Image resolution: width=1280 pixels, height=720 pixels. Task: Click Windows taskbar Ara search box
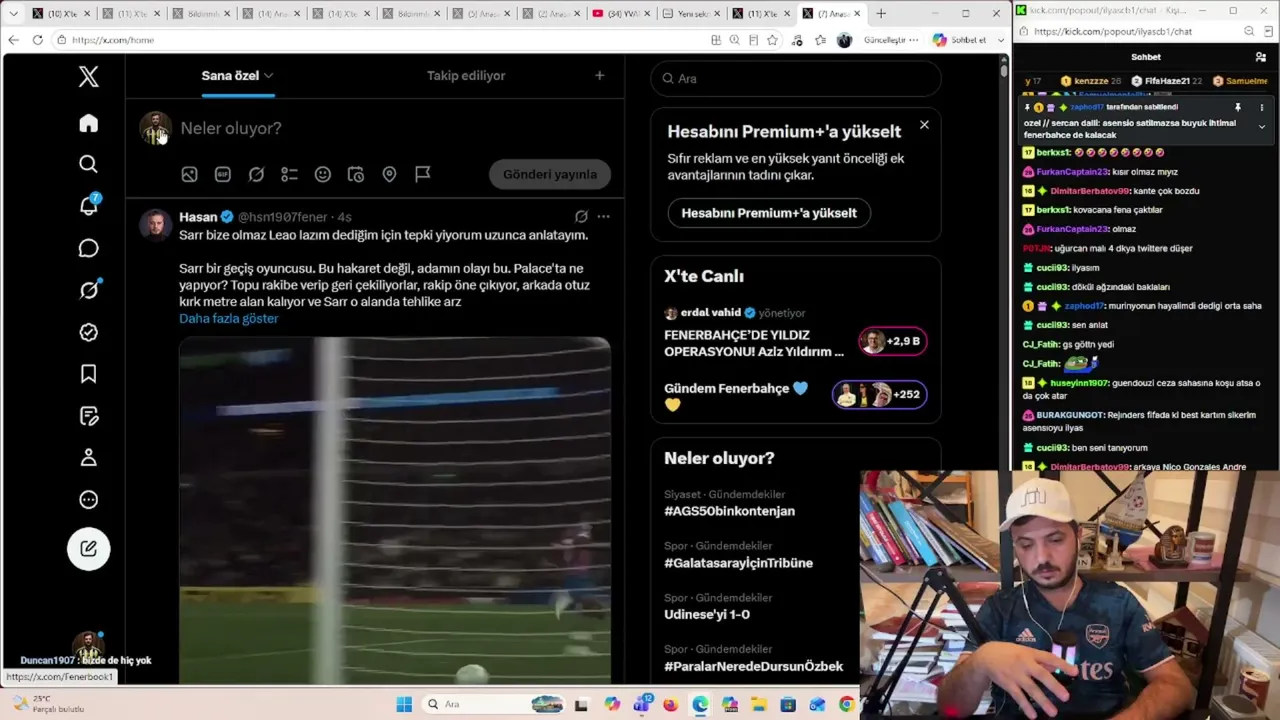(495, 704)
